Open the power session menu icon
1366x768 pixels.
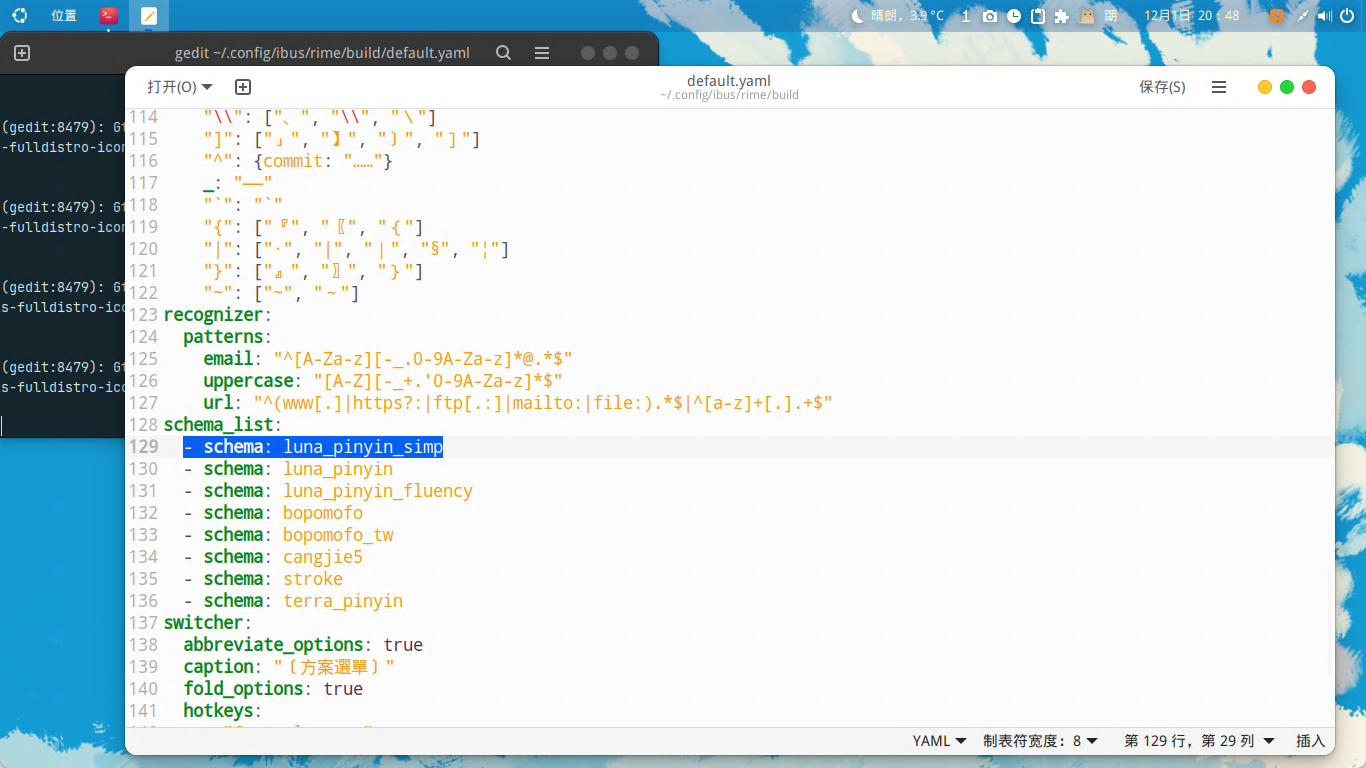pos(1346,15)
